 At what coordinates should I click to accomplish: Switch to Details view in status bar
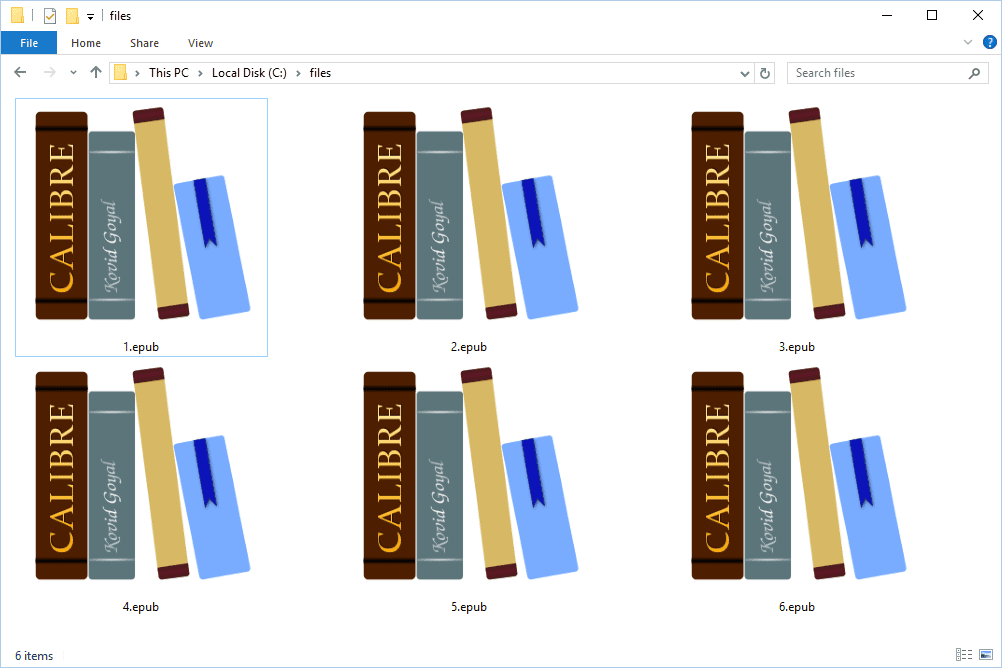pyautogui.click(x=964, y=655)
